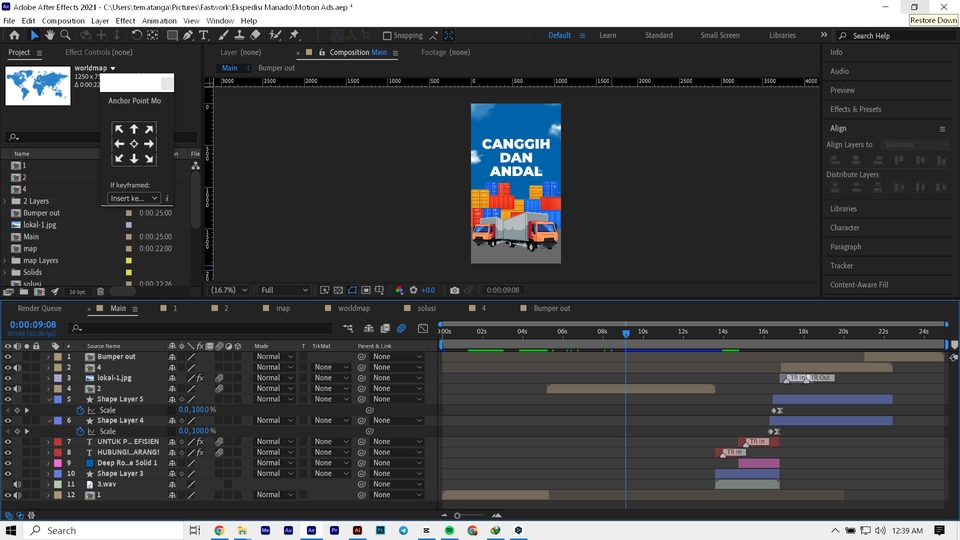Image resolution: width=960 pixels, height=540 pixels.
Task: Click the Shy layers hide switch in timeline
Action: coord(369,328)
